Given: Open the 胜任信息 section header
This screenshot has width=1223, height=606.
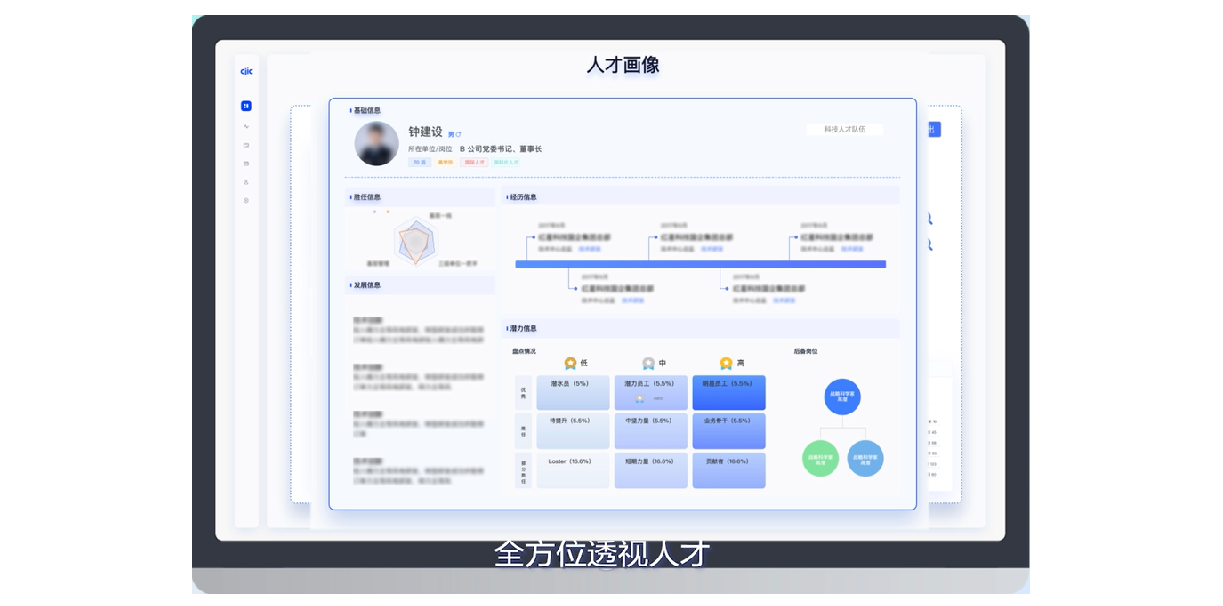Looking at the screenshot, I should pos(368,198).
